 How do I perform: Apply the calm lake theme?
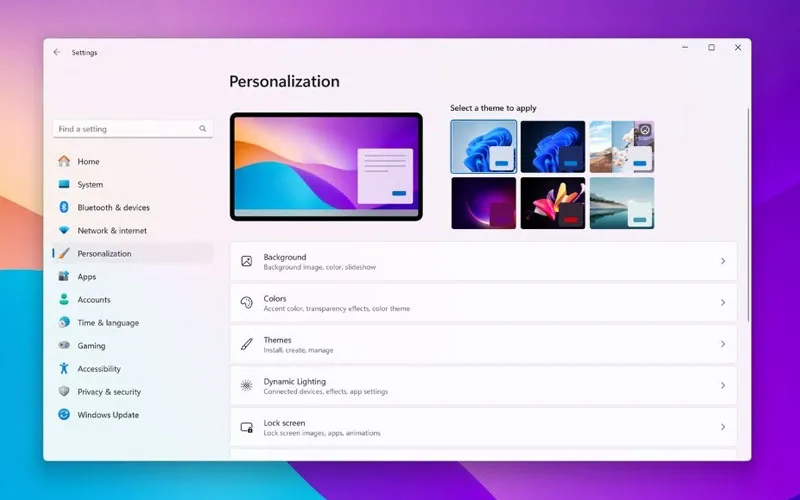[x=622, y=203]
